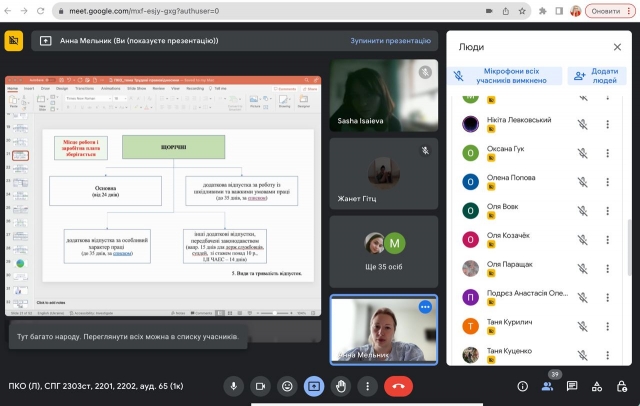Viewport: 640px width, 406px height.
Task: Open options for Оля Вовк
Action: pos(607,211)
